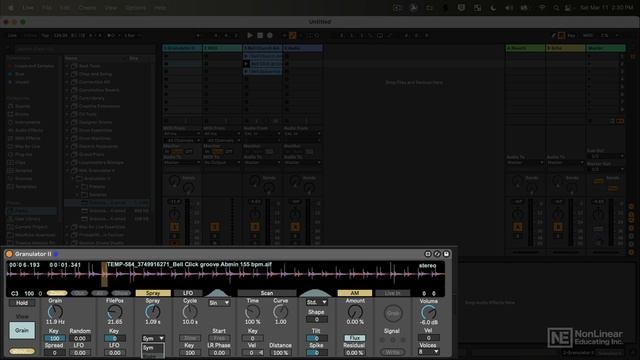Switch to the Live In tab
Image resolution: width=640 pixels, height=360 pixels.
tap(393, 293)
